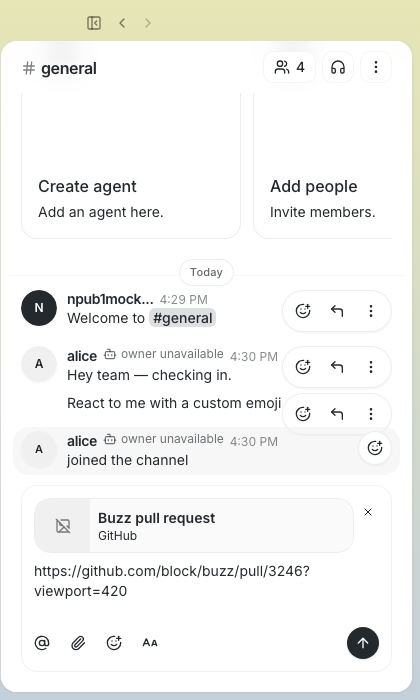
Task: Select the Create agent card
Action: 131,165
